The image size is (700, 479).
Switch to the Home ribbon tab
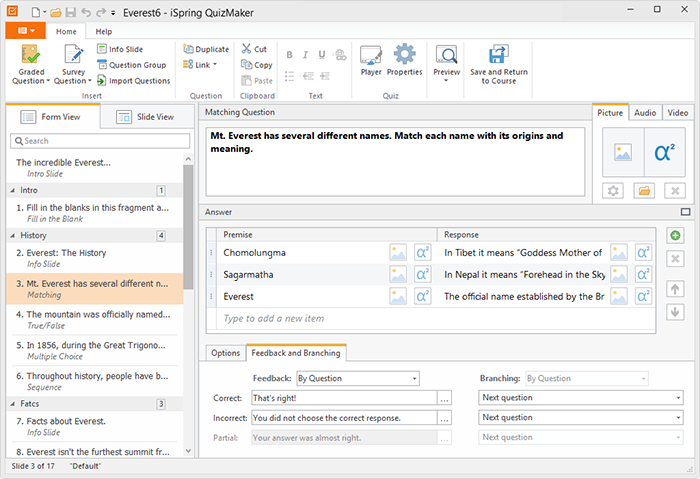(66, 31)
